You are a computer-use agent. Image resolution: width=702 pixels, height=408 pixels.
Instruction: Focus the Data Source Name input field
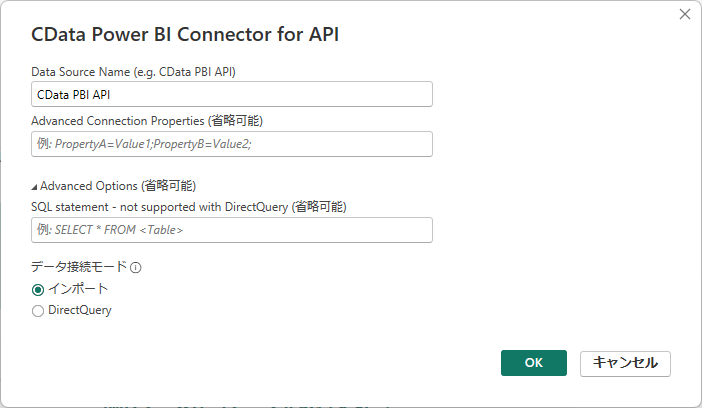(232, 94)
